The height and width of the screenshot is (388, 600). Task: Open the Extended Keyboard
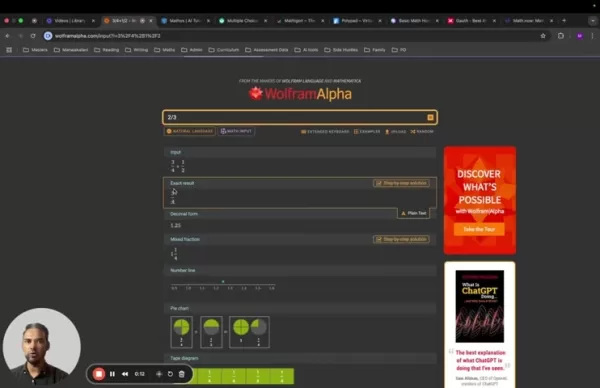(x=325, y=132)
